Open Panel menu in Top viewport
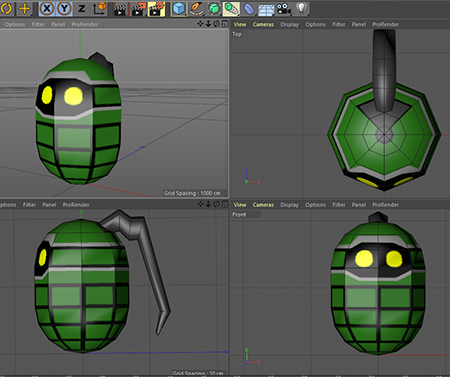This screenshot has width=450, height=377. point(359,24)
